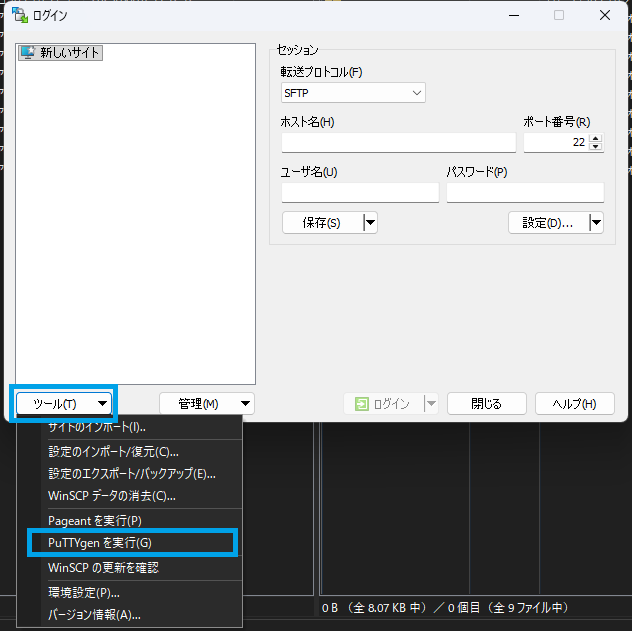Click the パスワード text field
This screenshot has height=631, width=632.
525,192
